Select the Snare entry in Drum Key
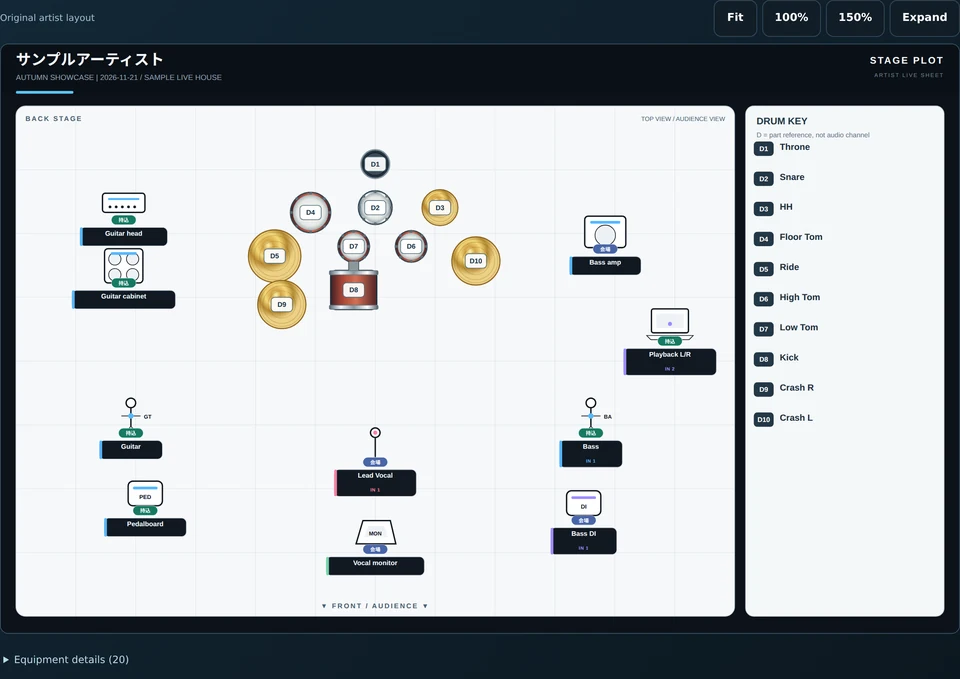 (779, 178)
